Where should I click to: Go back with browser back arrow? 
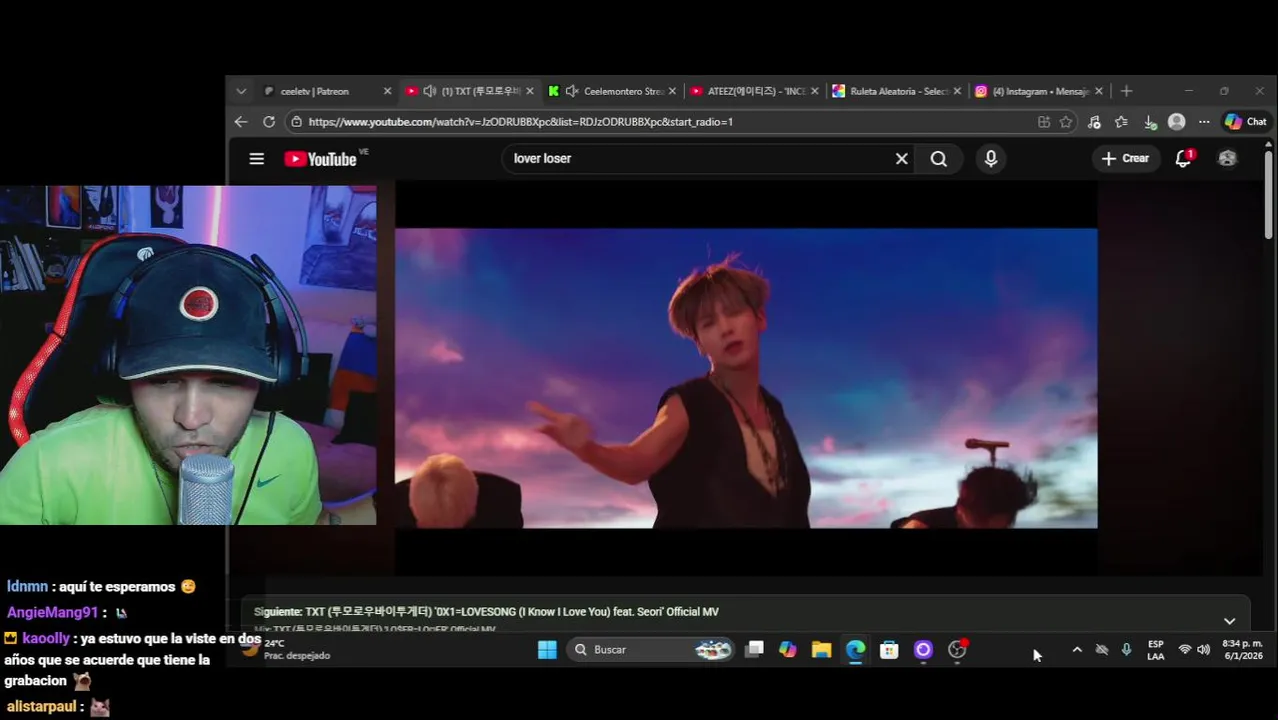click(x=241, y=122)
